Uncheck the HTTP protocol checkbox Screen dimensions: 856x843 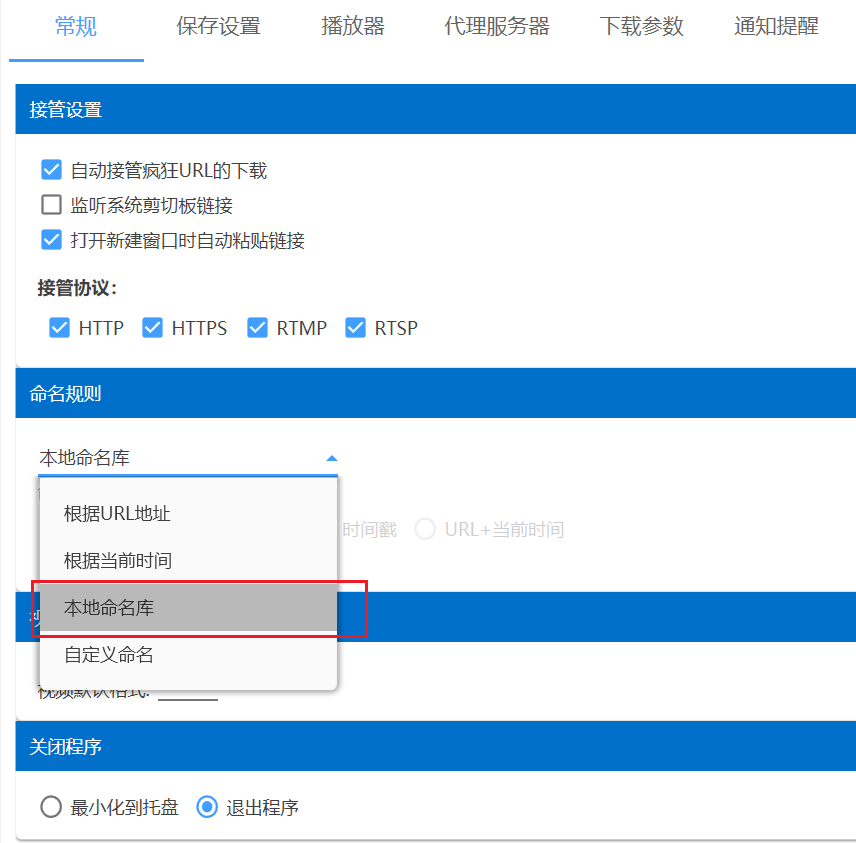tap(59, 328)
